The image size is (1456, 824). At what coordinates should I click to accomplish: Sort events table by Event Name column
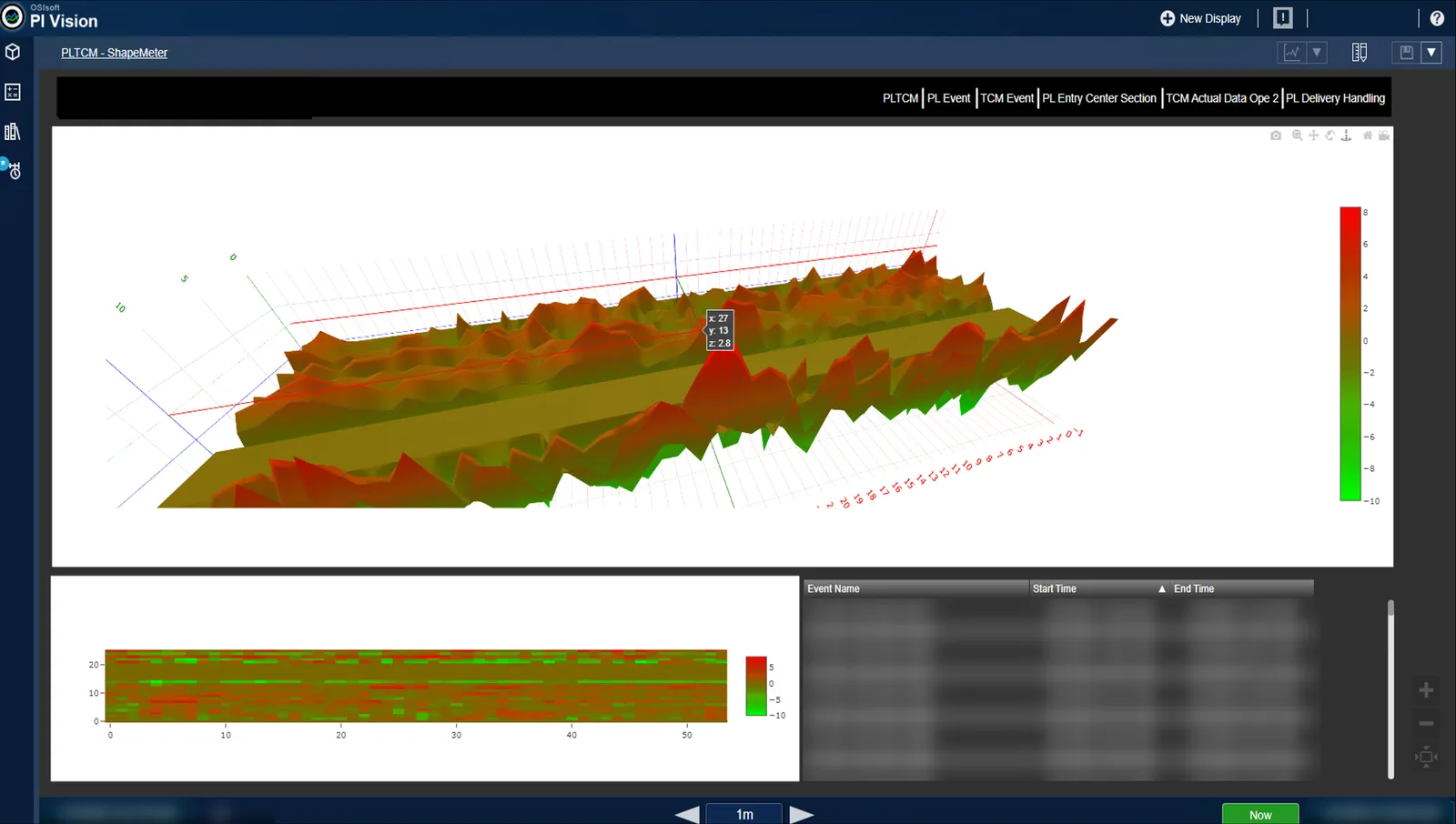[x=915, y=588]
